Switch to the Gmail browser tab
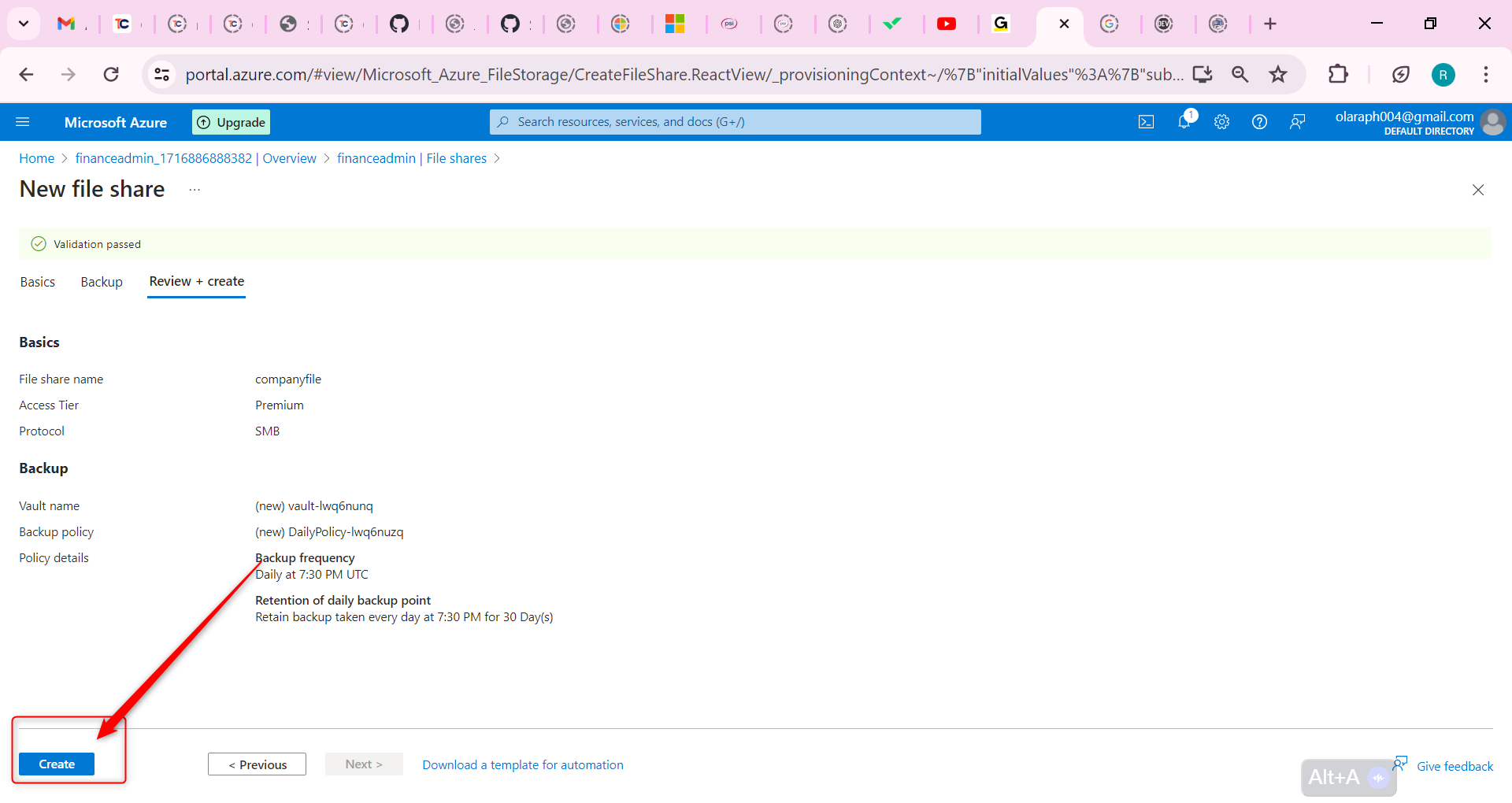Screen dimensions: 1512x803 pos(67,24)
